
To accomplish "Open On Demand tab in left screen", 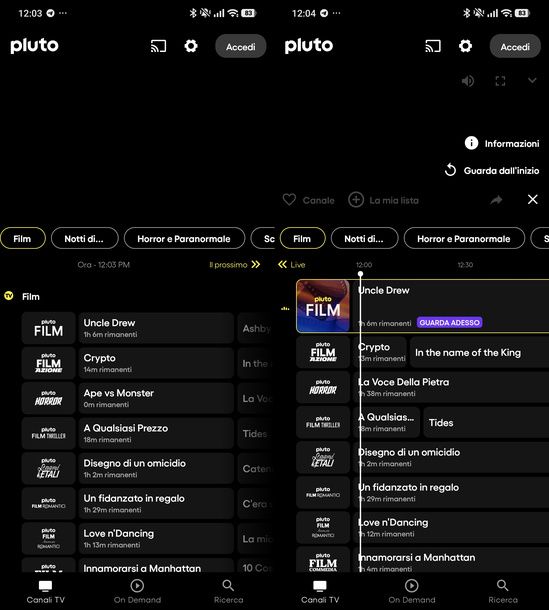I will click(137, 592).
